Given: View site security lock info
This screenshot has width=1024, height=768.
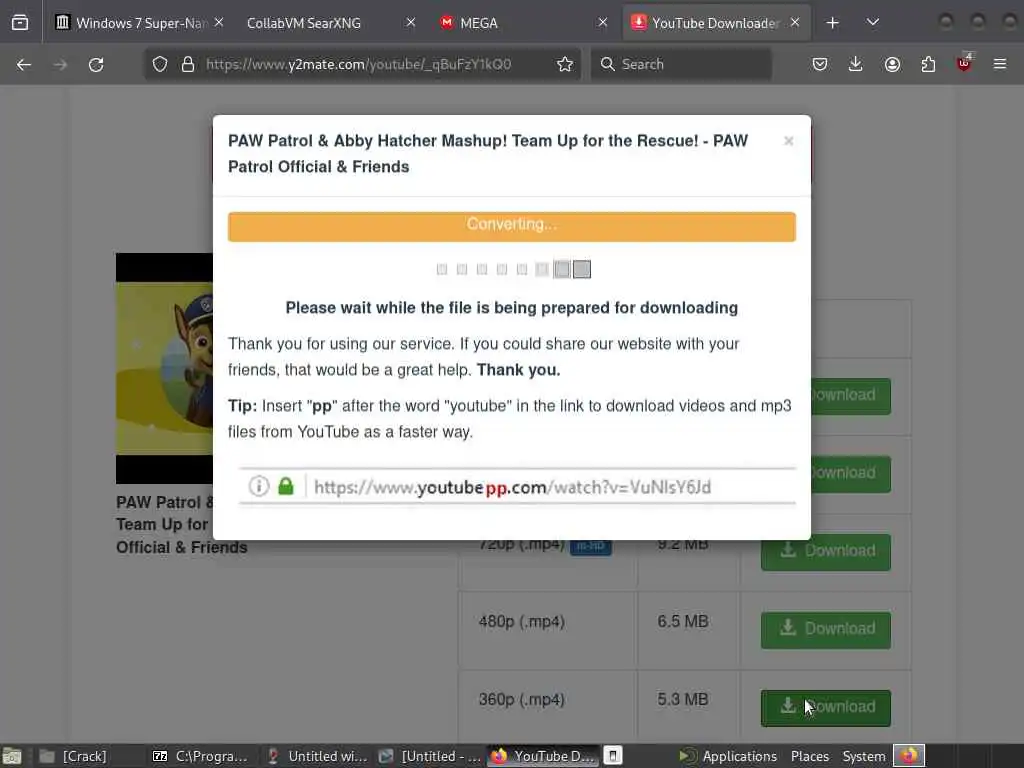Looking at the screenshot, I should coord(188,64).
